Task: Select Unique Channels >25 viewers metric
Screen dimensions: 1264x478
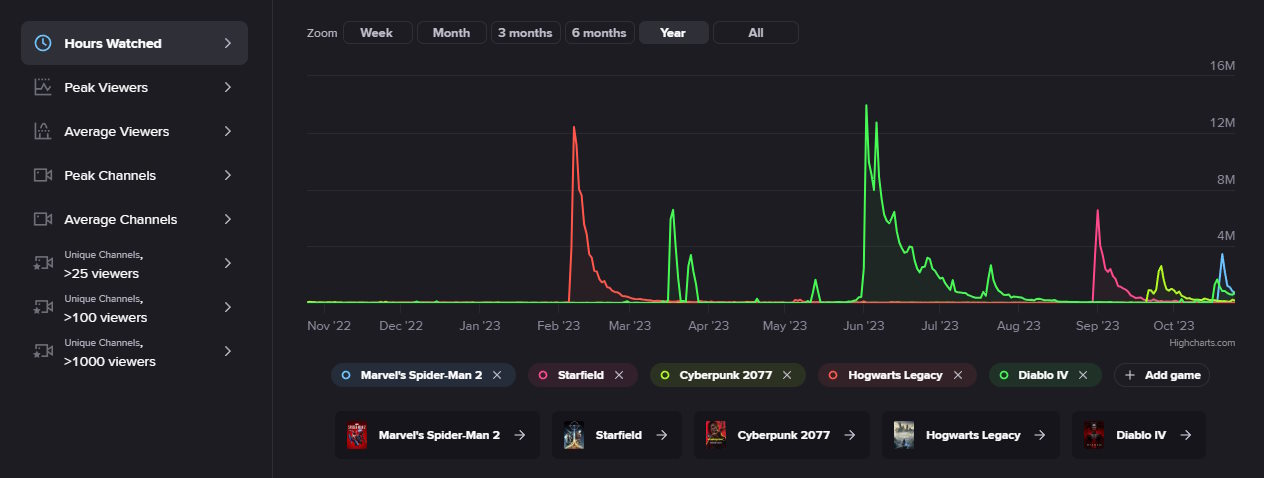Action: click(x=134, y=263)
